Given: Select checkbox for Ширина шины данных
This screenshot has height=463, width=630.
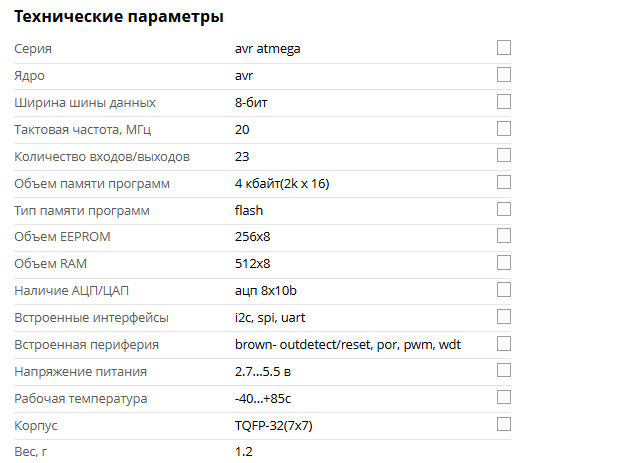Looking at the screenshot, I should click(x=504, y=102).
